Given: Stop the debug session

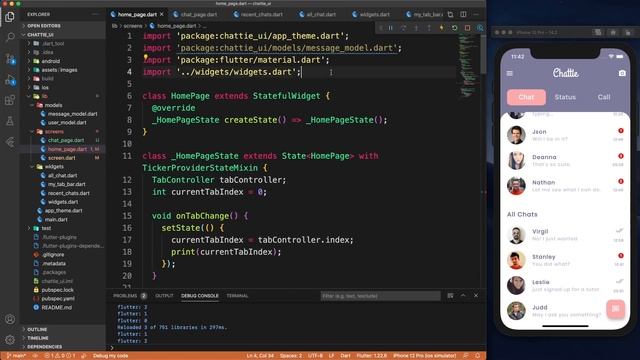Looking at the screenshot, I should point(467,28).
